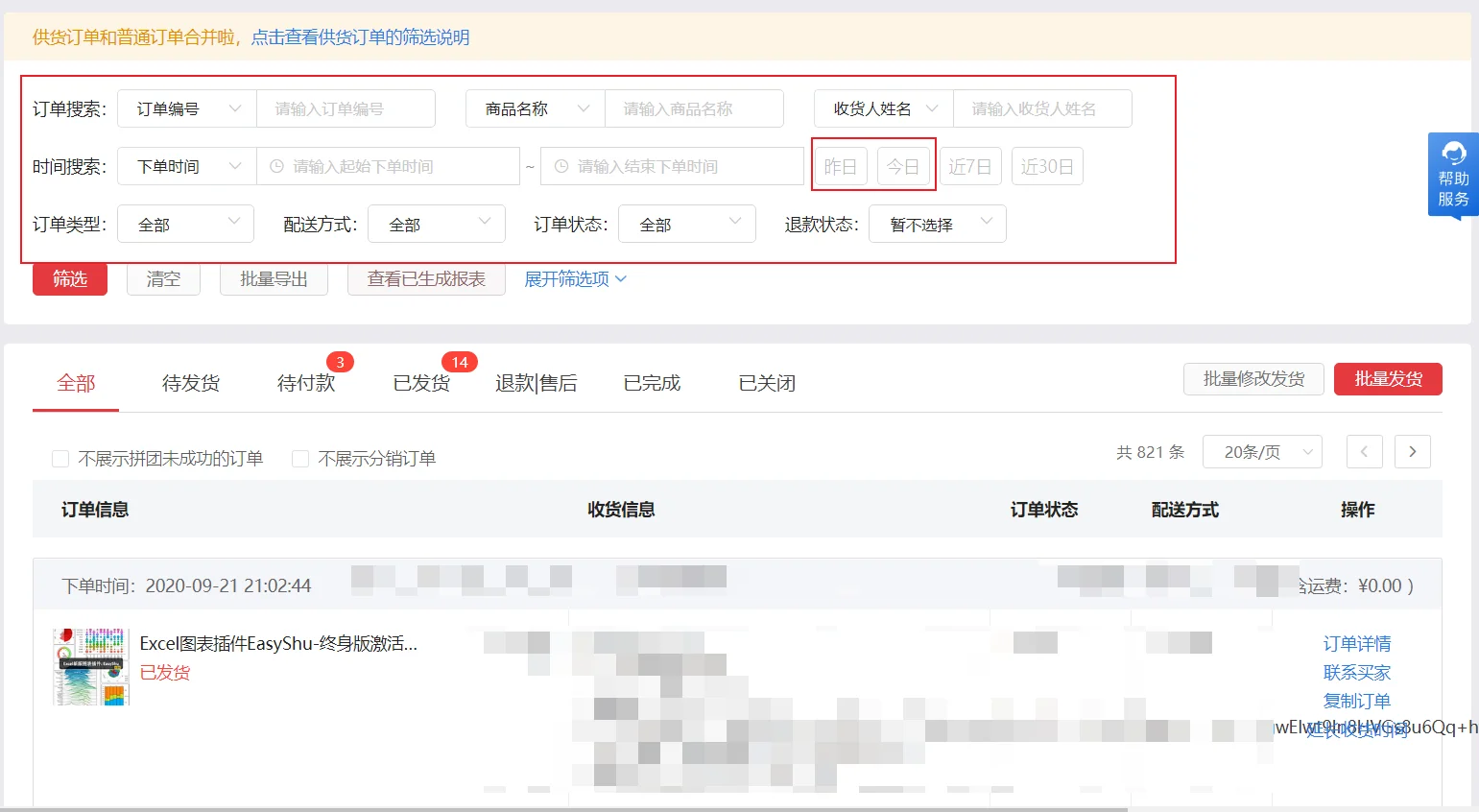Select the 昨日 quick date button

[x=840, y=166]
